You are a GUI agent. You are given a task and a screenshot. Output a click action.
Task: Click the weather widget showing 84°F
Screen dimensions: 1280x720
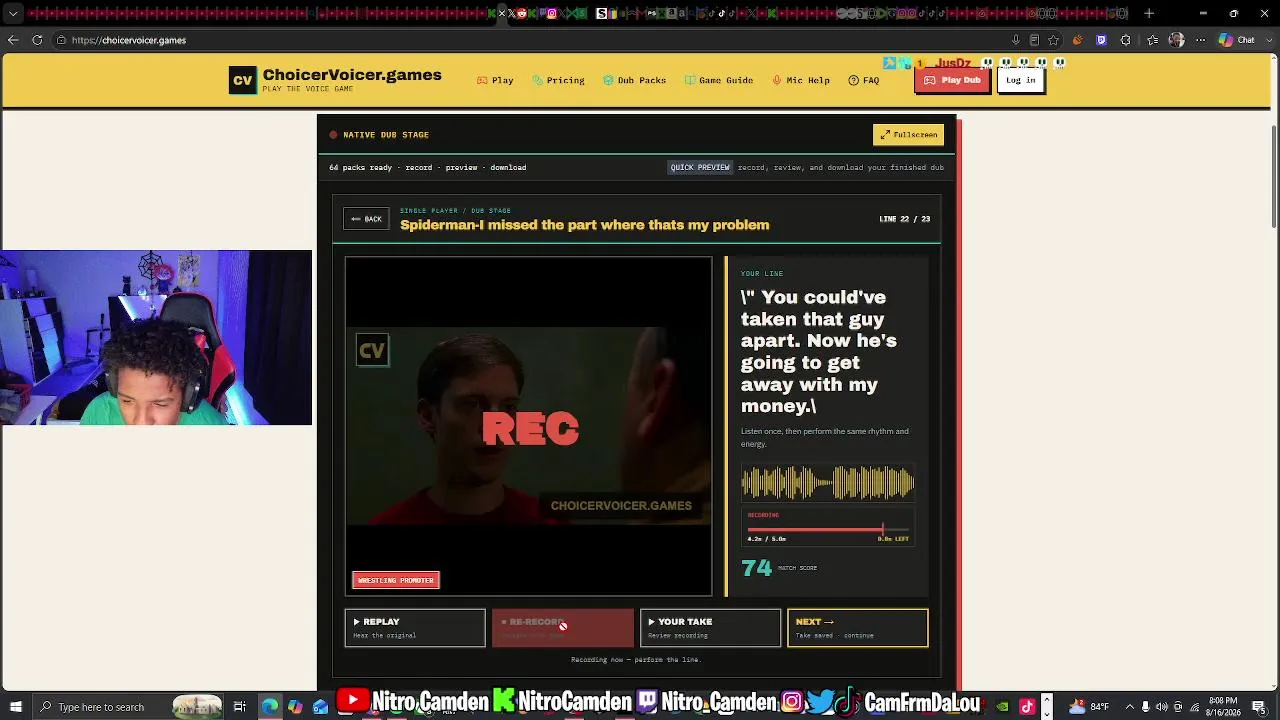coord(1090,707)
